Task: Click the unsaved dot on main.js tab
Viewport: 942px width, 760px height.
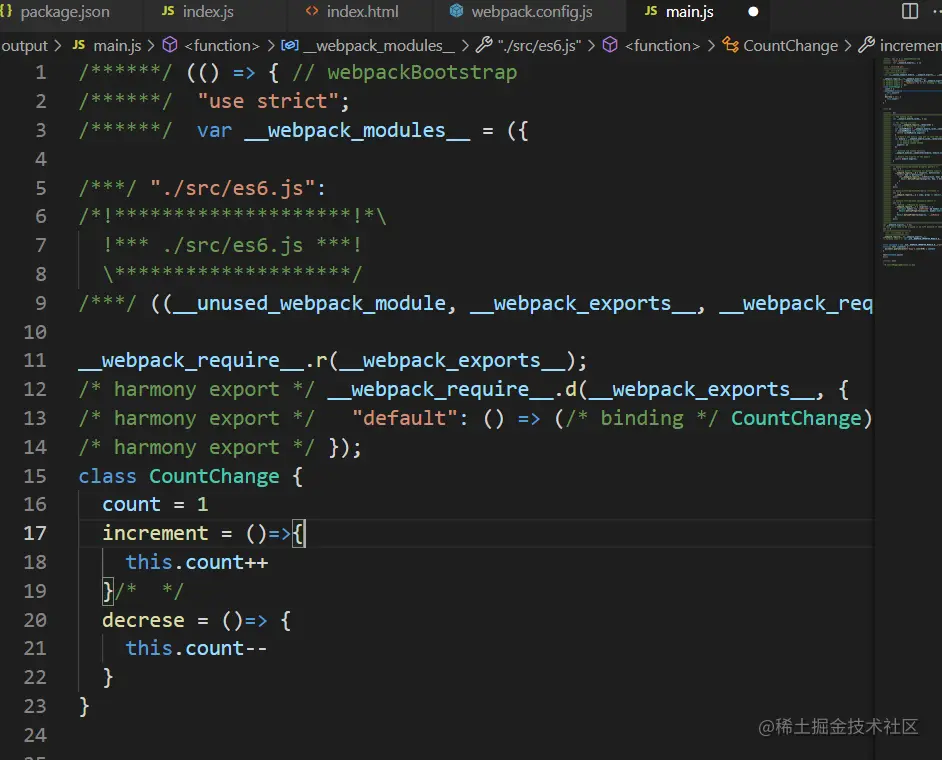Action: point(753,12)
